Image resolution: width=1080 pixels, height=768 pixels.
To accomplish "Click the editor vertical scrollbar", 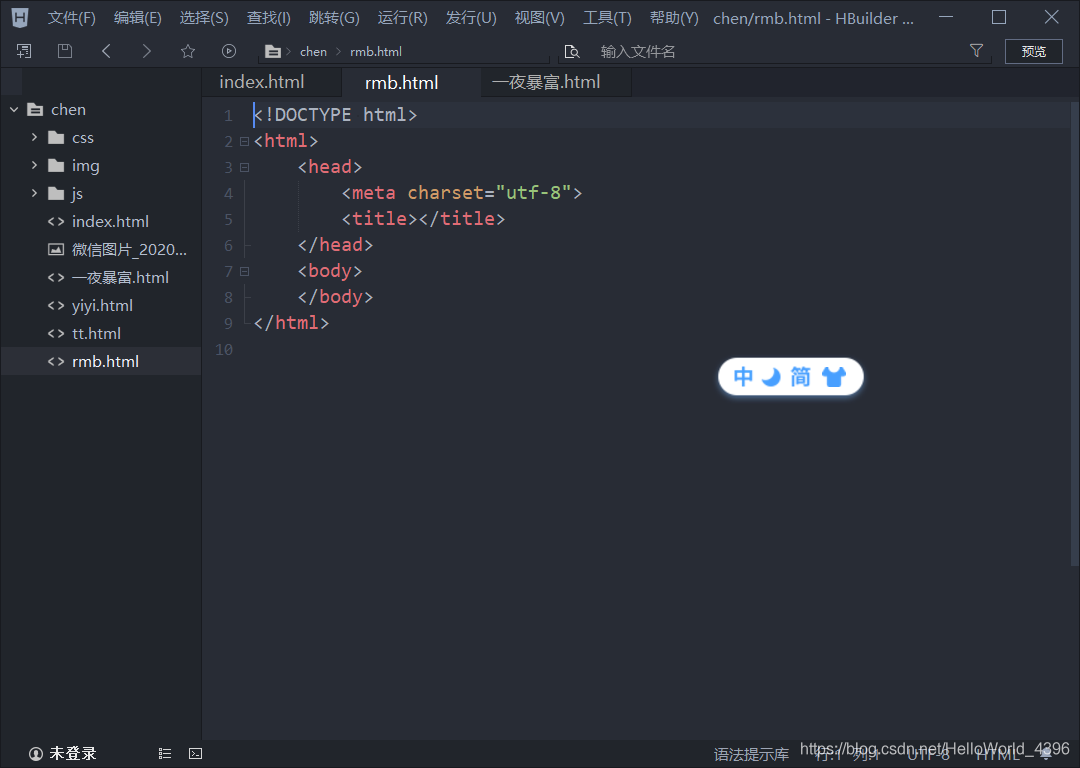I will [x=1074, y=334].
